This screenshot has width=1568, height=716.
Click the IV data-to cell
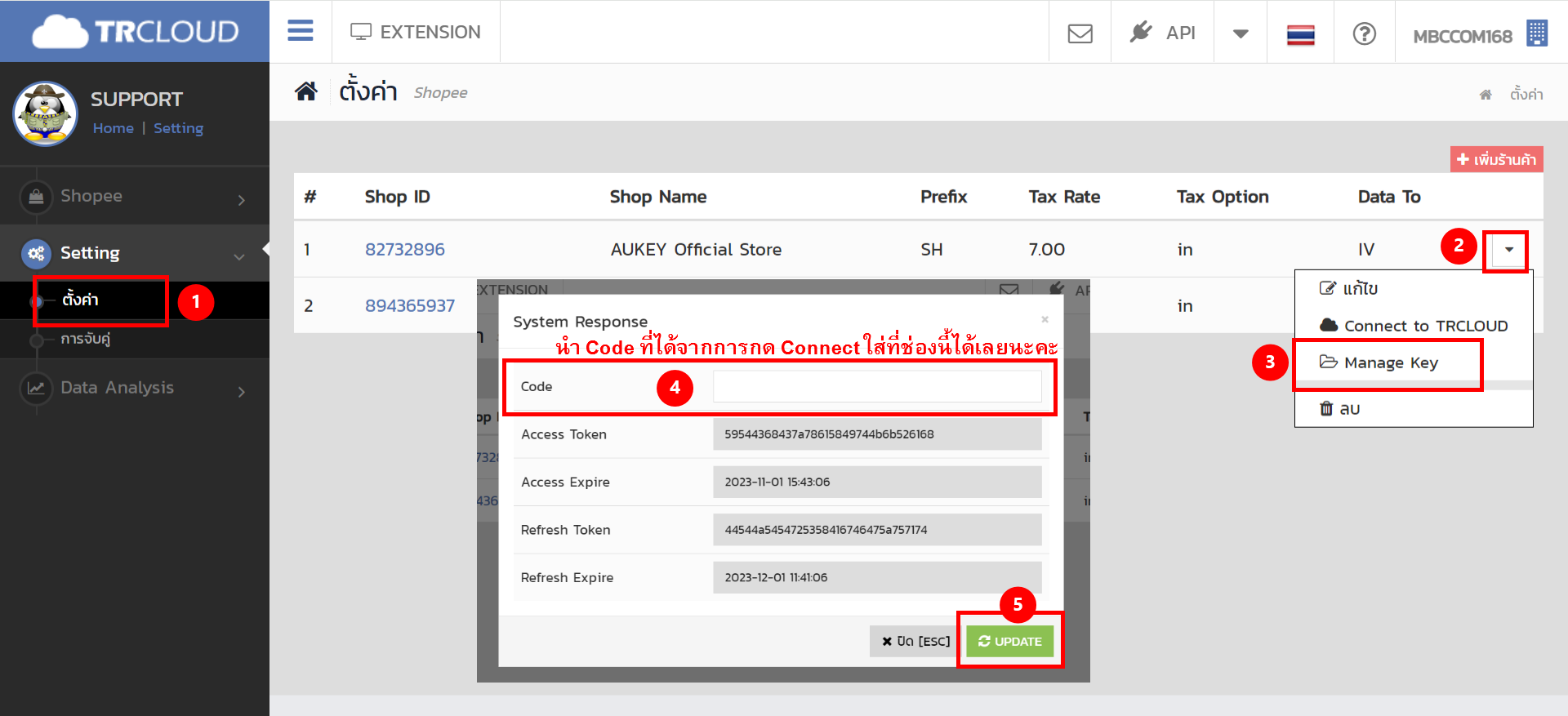pos(1366,250)
